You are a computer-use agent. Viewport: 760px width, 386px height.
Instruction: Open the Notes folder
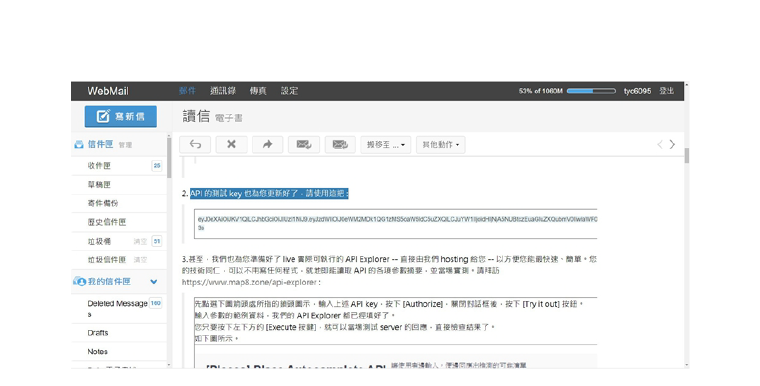tap(97, 351)
